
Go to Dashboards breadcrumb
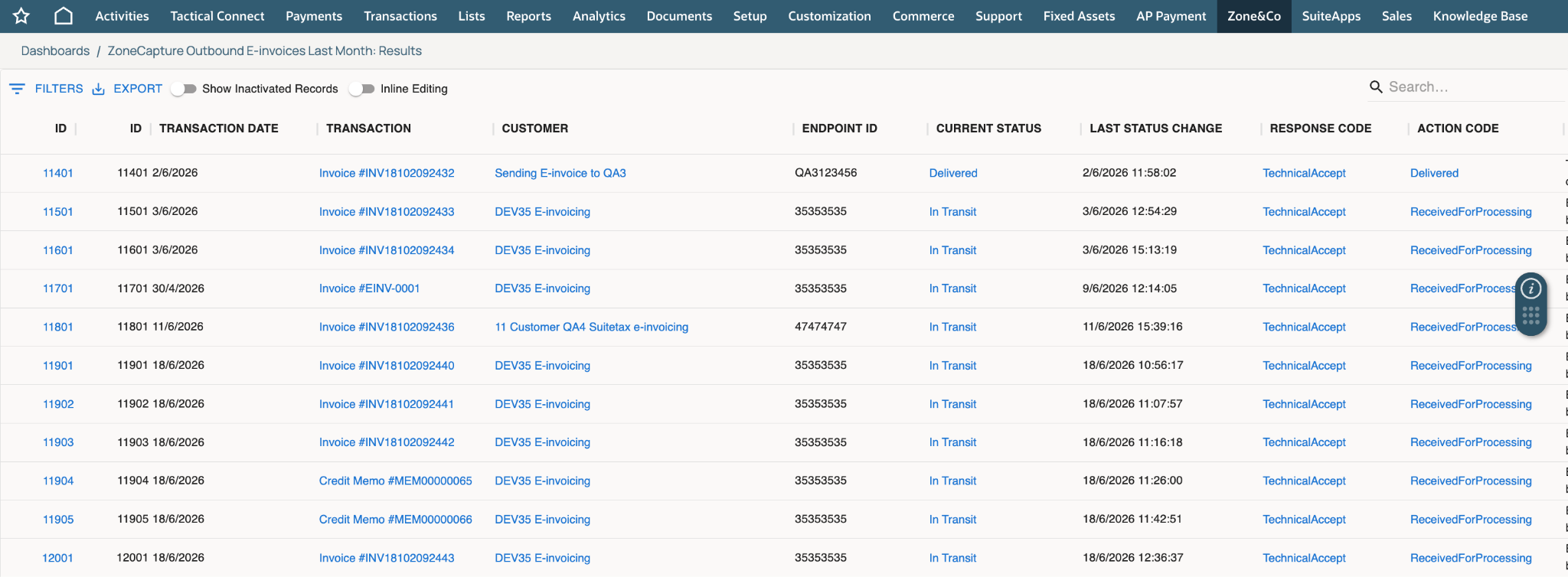[x=55, y=51]
